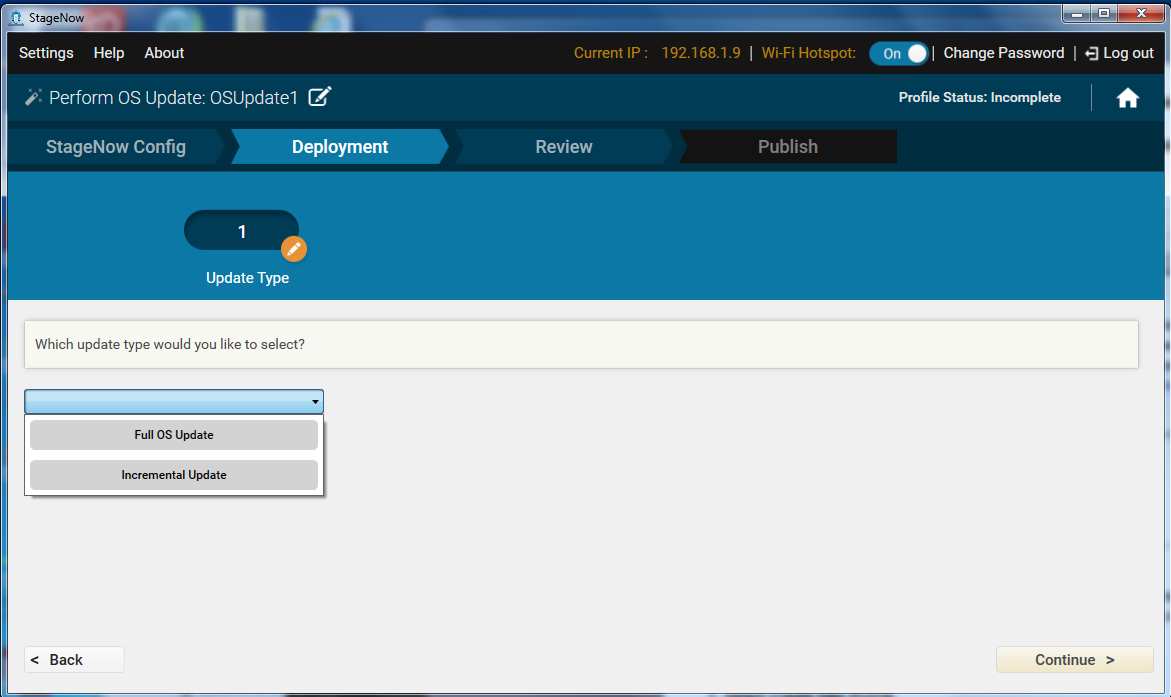Select the Publish step tab
Viewport: 1171px width, 697px height.
tap(787, 147)
